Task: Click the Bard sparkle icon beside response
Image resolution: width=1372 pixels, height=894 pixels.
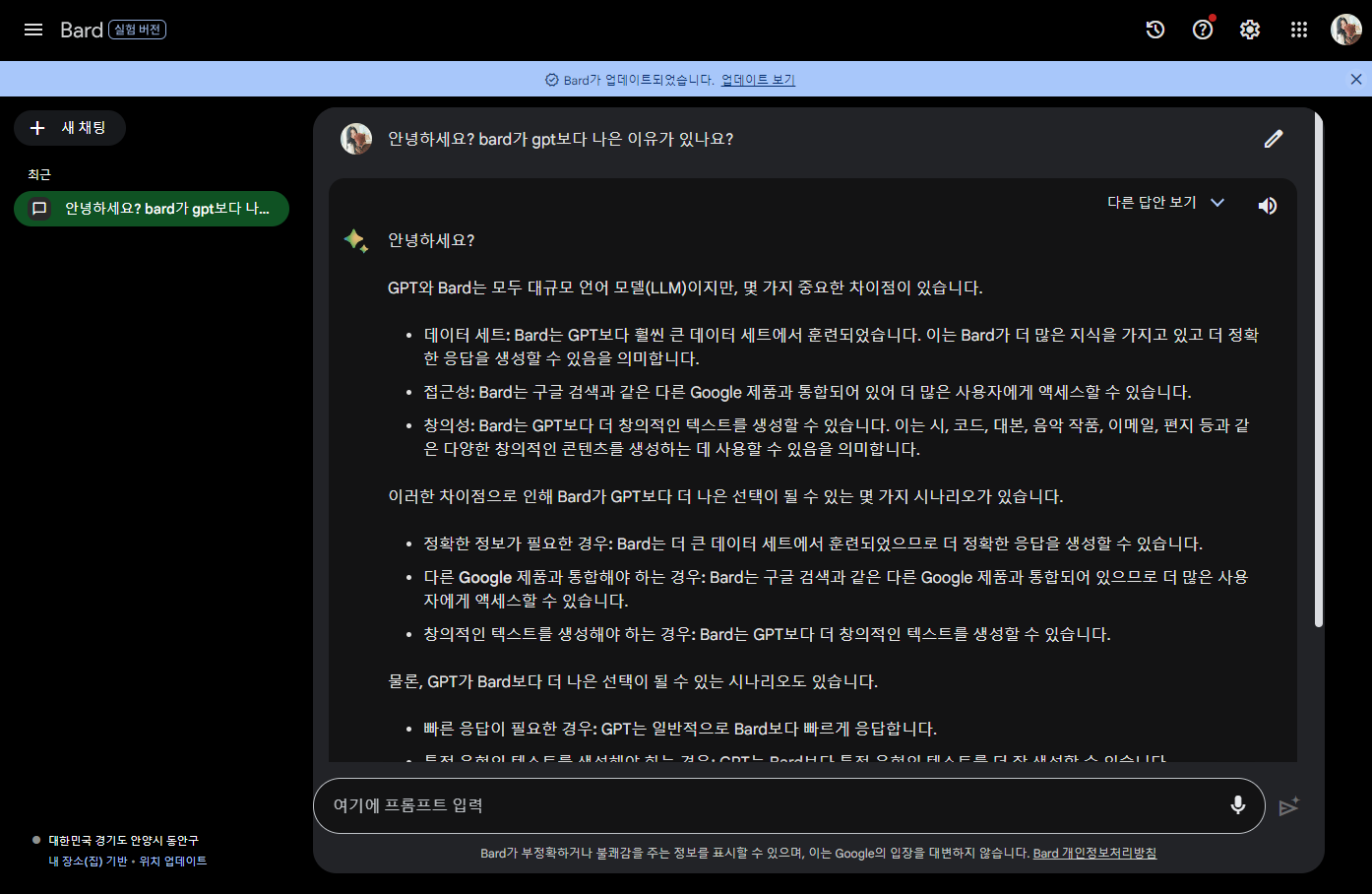Action: point(356,240)
